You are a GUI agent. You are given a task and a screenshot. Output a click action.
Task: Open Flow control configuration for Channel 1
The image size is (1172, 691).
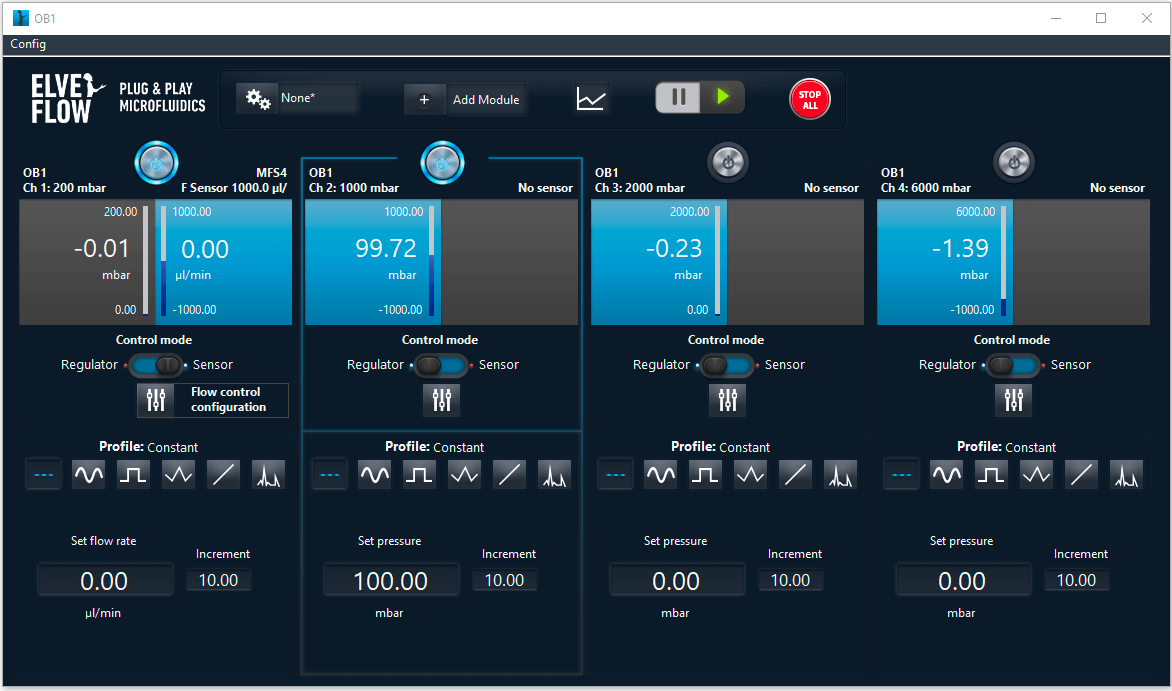pos(213,400)
